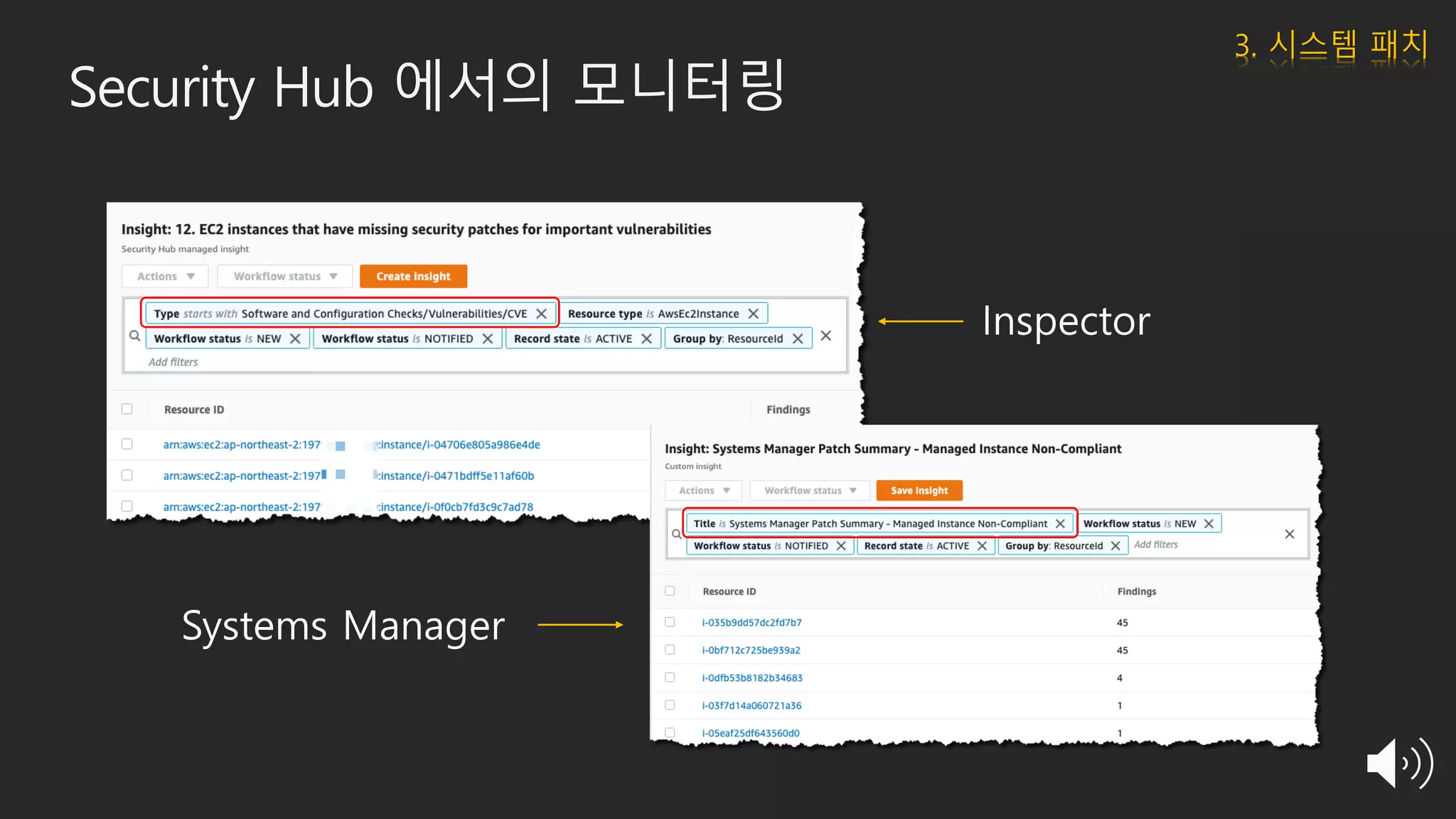Play the slide audio speaker icon
This screenshot has height=819, width=1456.
pos(1399,763)
